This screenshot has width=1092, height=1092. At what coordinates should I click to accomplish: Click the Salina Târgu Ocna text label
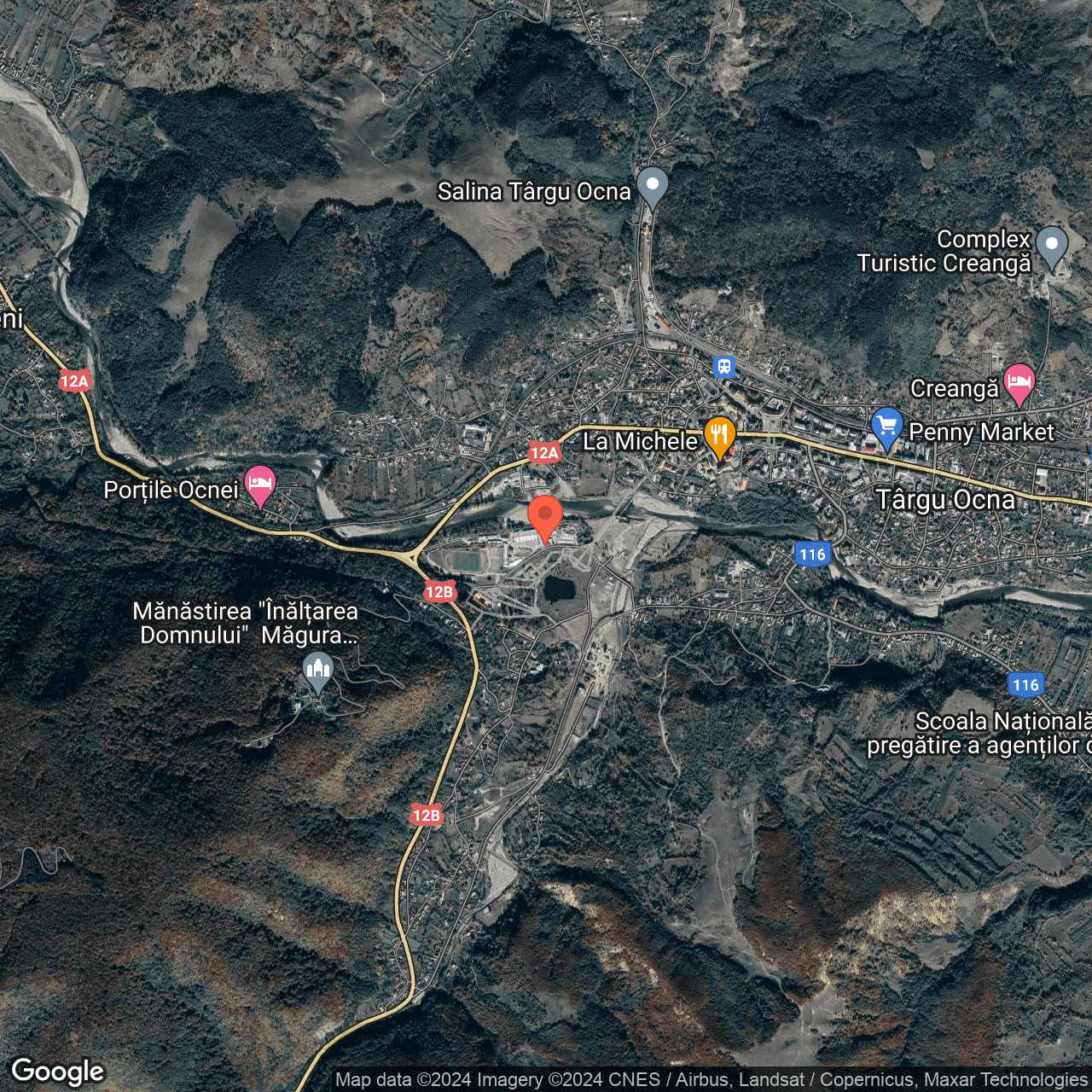tap(534, 192)
